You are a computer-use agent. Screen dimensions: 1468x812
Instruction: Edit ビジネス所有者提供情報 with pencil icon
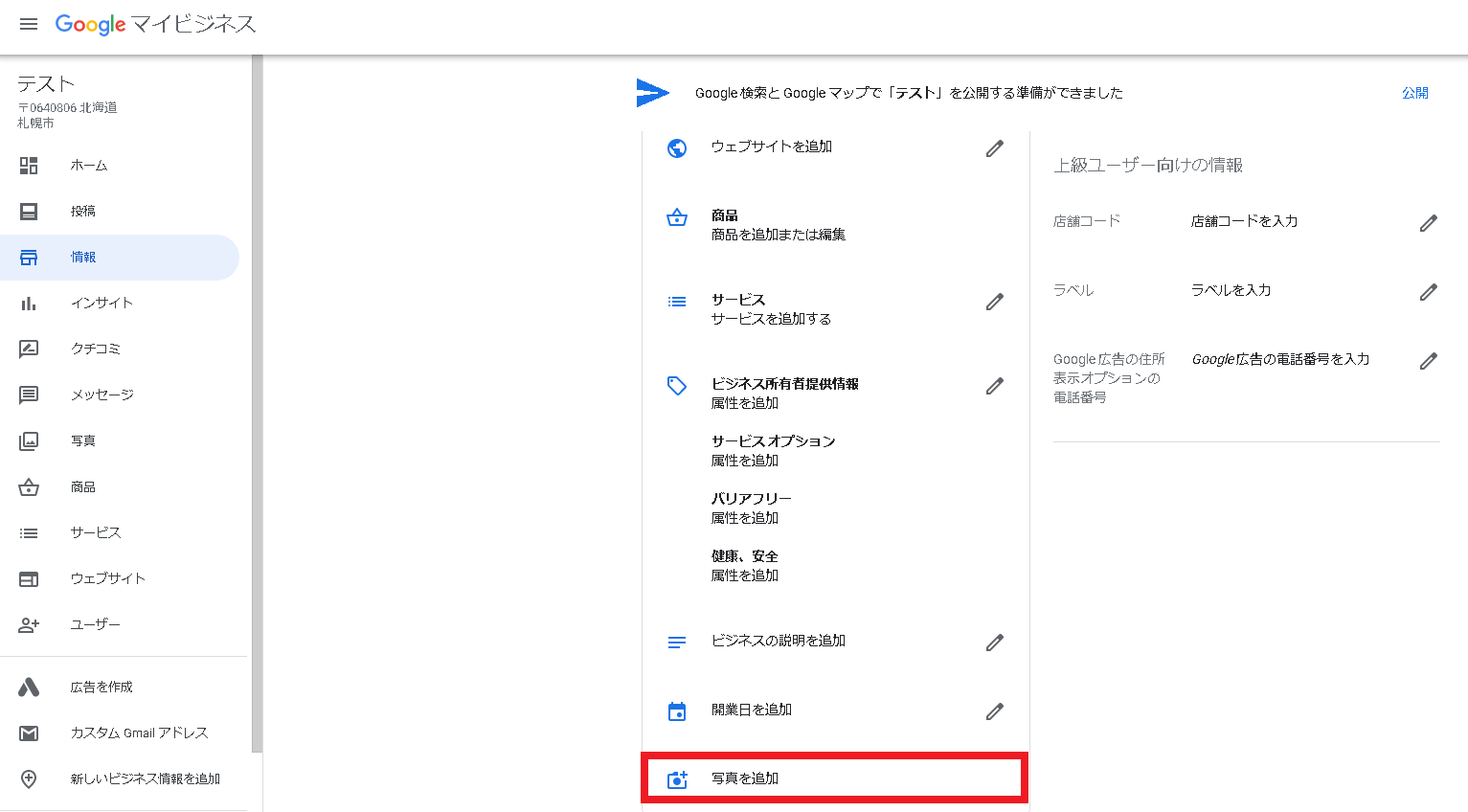[995, 386]
